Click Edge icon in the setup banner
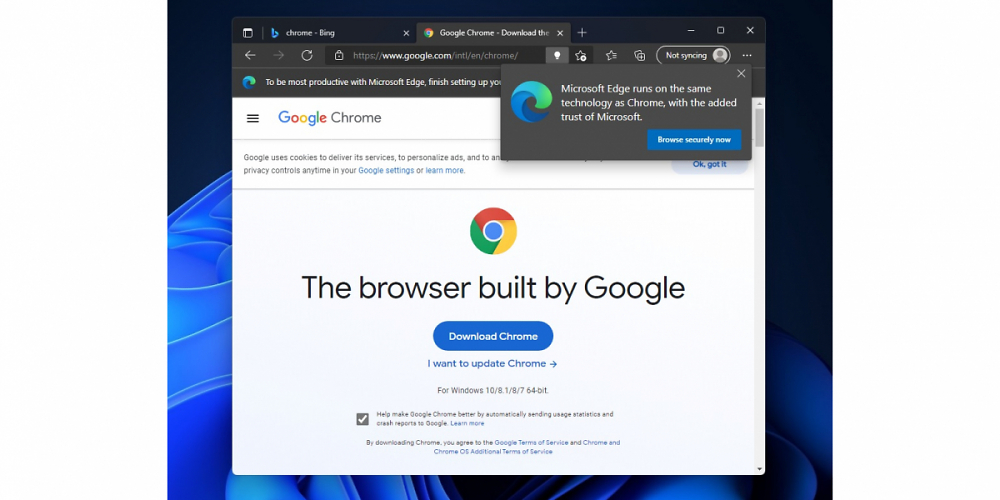The image size is (1000, 500). point(249,82)
